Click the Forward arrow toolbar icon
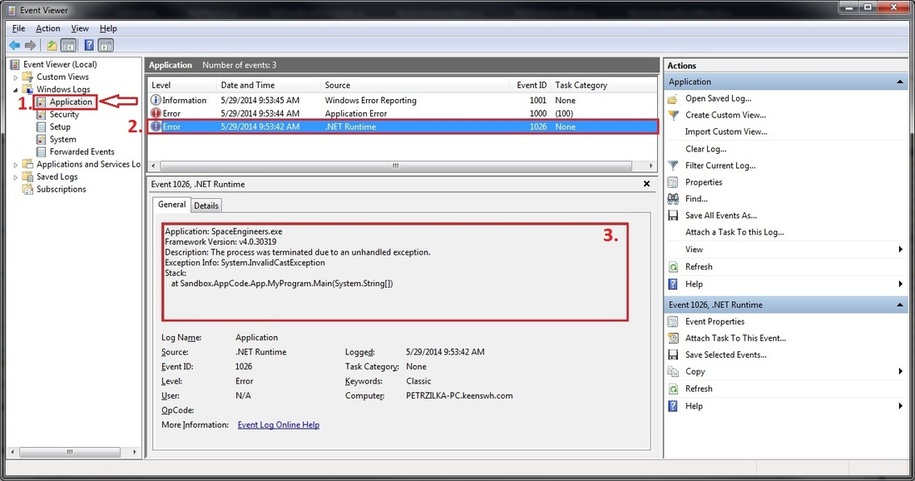915x481 pixels. click(x=30, y=45)
